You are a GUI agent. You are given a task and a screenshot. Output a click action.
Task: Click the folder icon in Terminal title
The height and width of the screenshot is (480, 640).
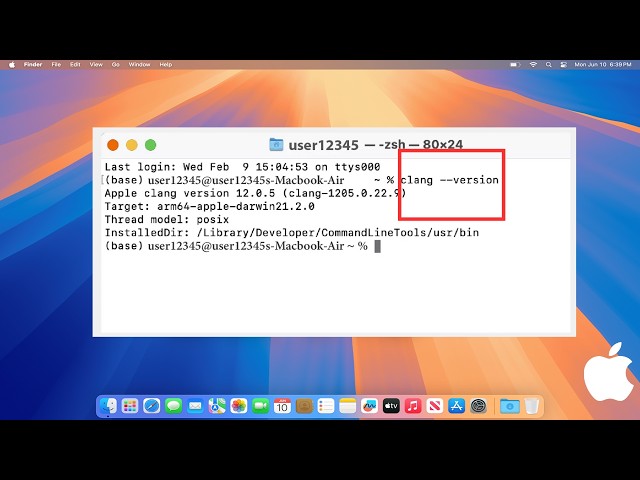(x=276, y=144)
